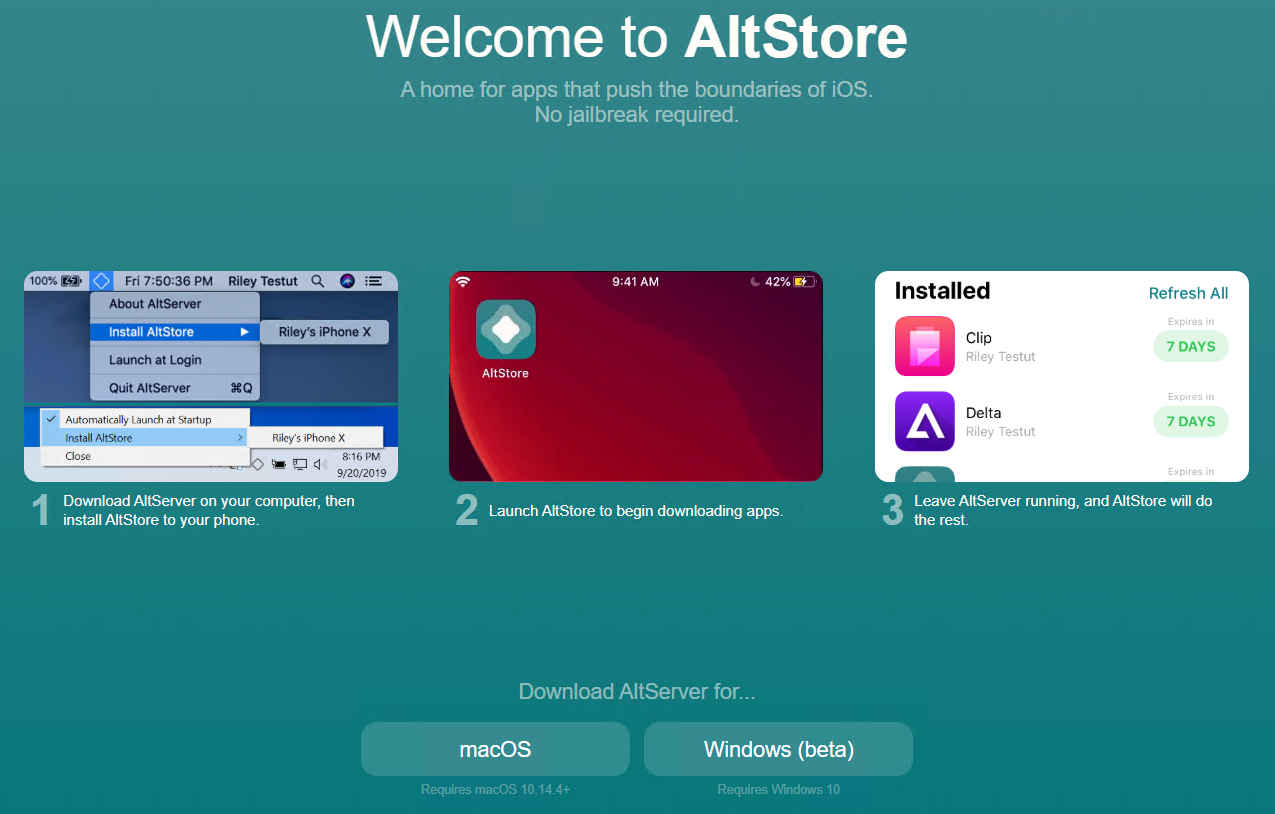Expand Windows Install AltStore submenu chevron
The width and height of the screenshot is (1275, 814).
[239, 438]
